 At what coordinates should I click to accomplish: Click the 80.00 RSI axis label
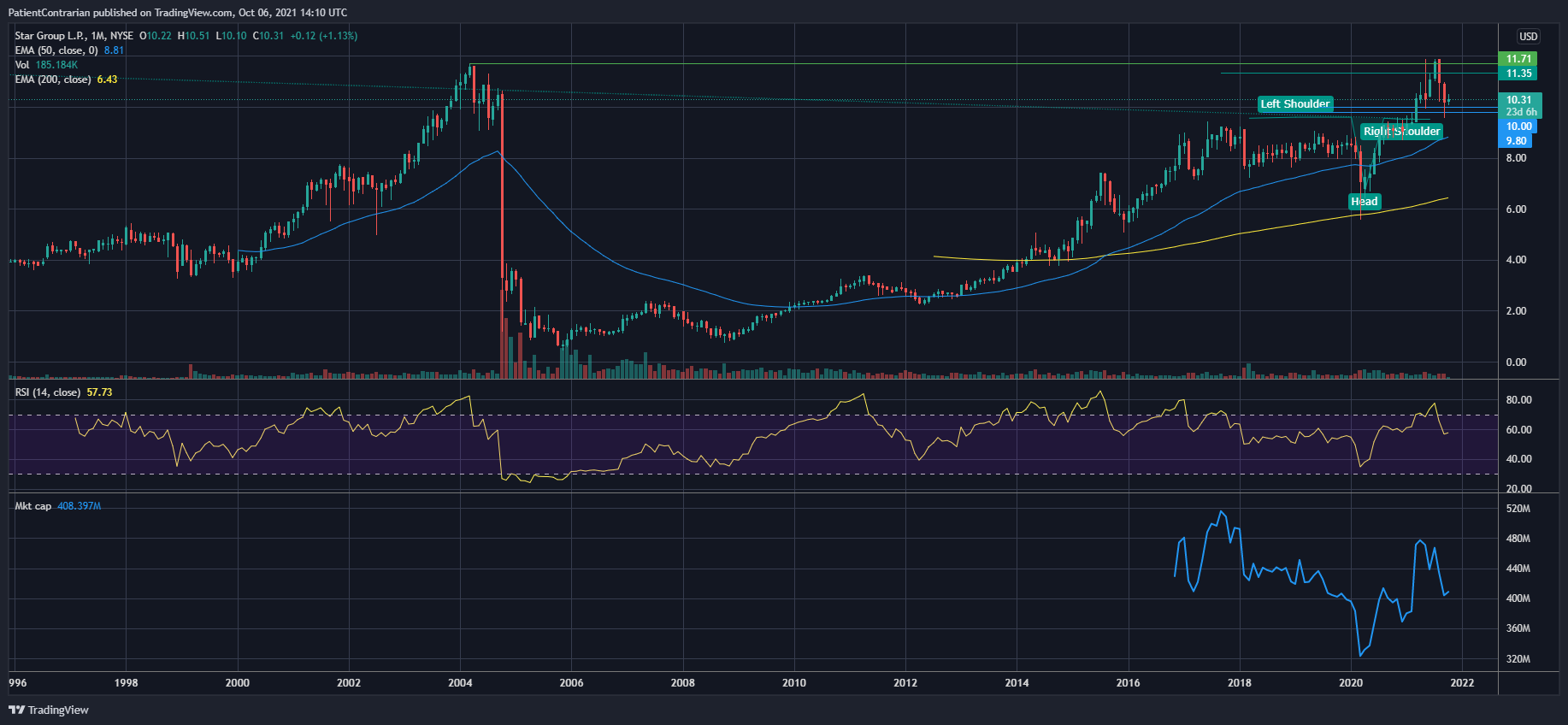[1518, 400]
